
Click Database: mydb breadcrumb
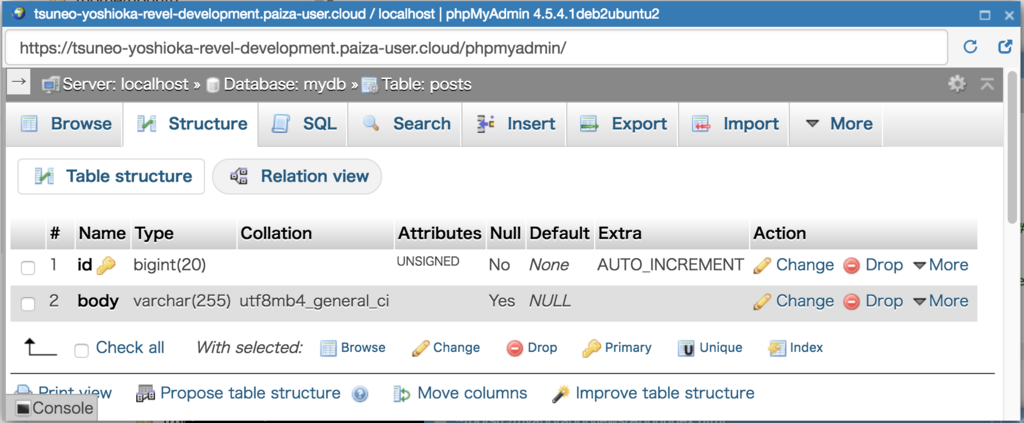tap(285, 84)
